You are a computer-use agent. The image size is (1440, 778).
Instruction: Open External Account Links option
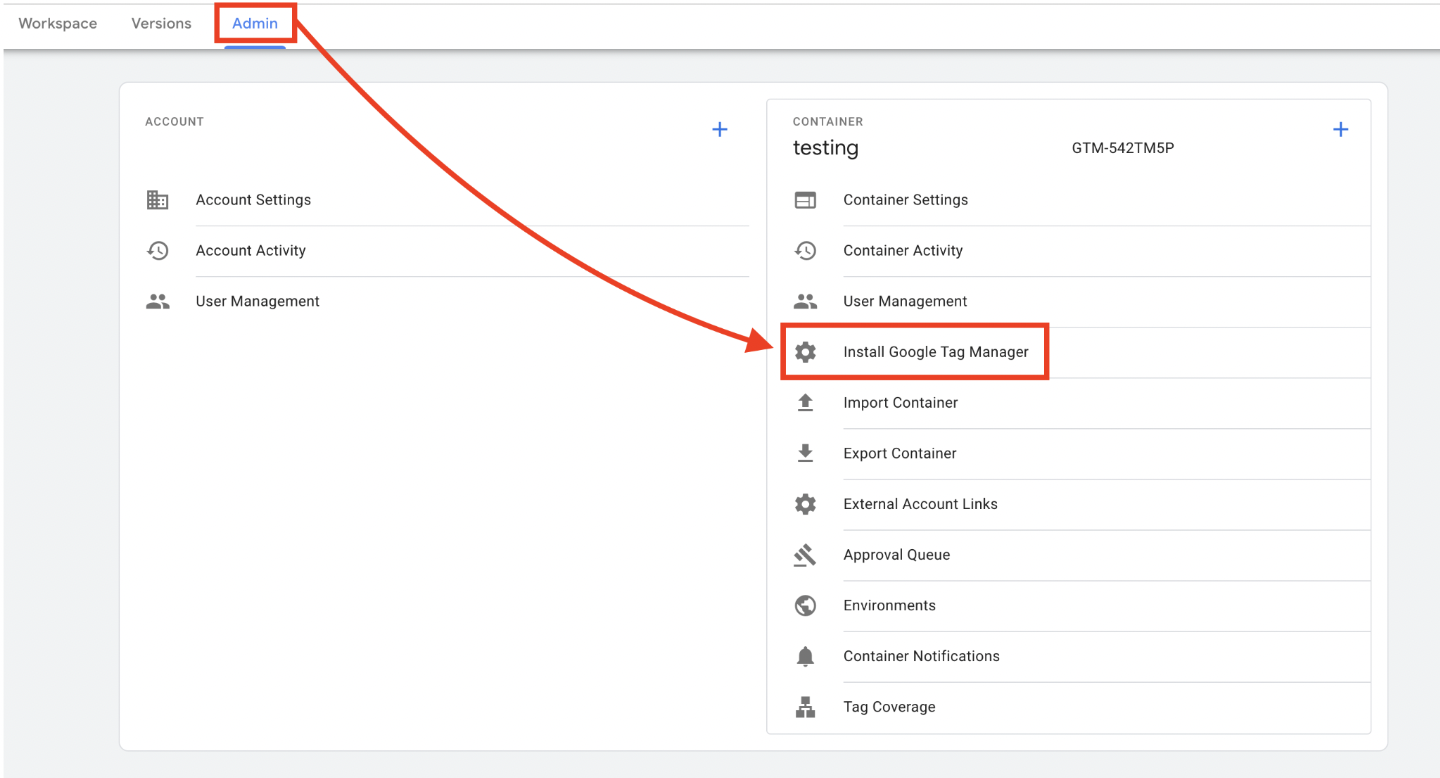920,504
